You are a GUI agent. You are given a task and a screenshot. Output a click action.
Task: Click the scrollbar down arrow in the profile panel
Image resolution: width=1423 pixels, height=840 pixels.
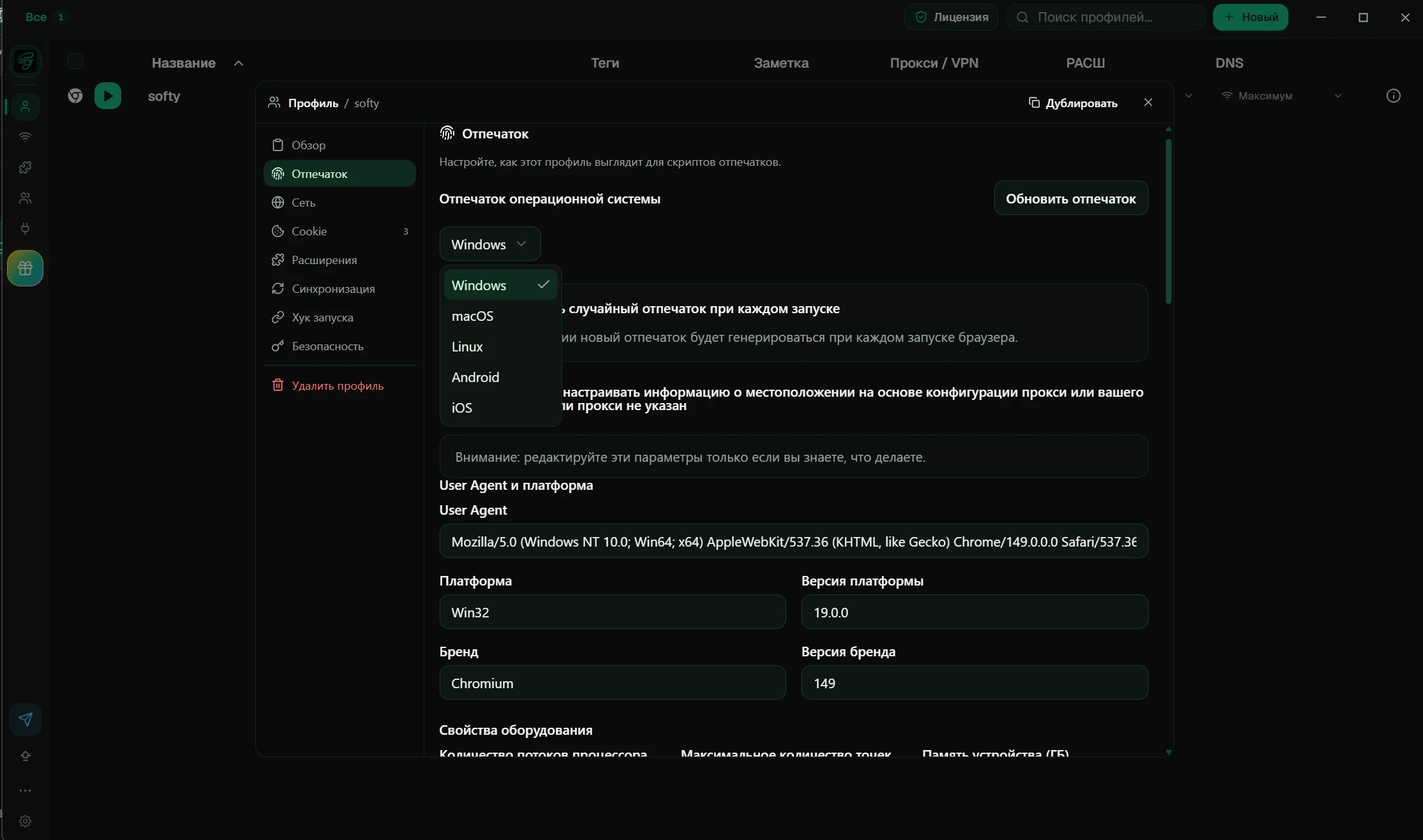(1168, 752)
